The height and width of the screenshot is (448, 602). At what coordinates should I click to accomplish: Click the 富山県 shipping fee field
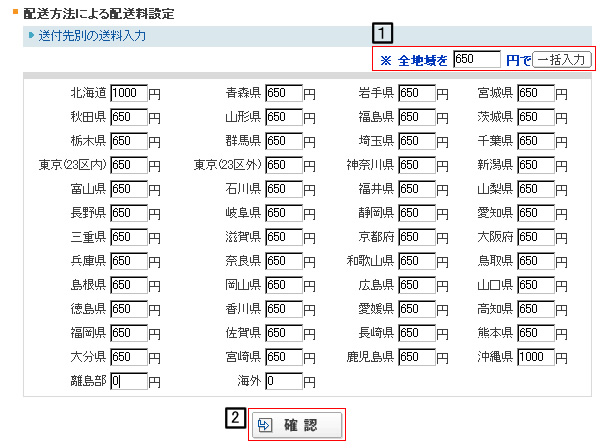pyautogui.click(x=129, y=189)
